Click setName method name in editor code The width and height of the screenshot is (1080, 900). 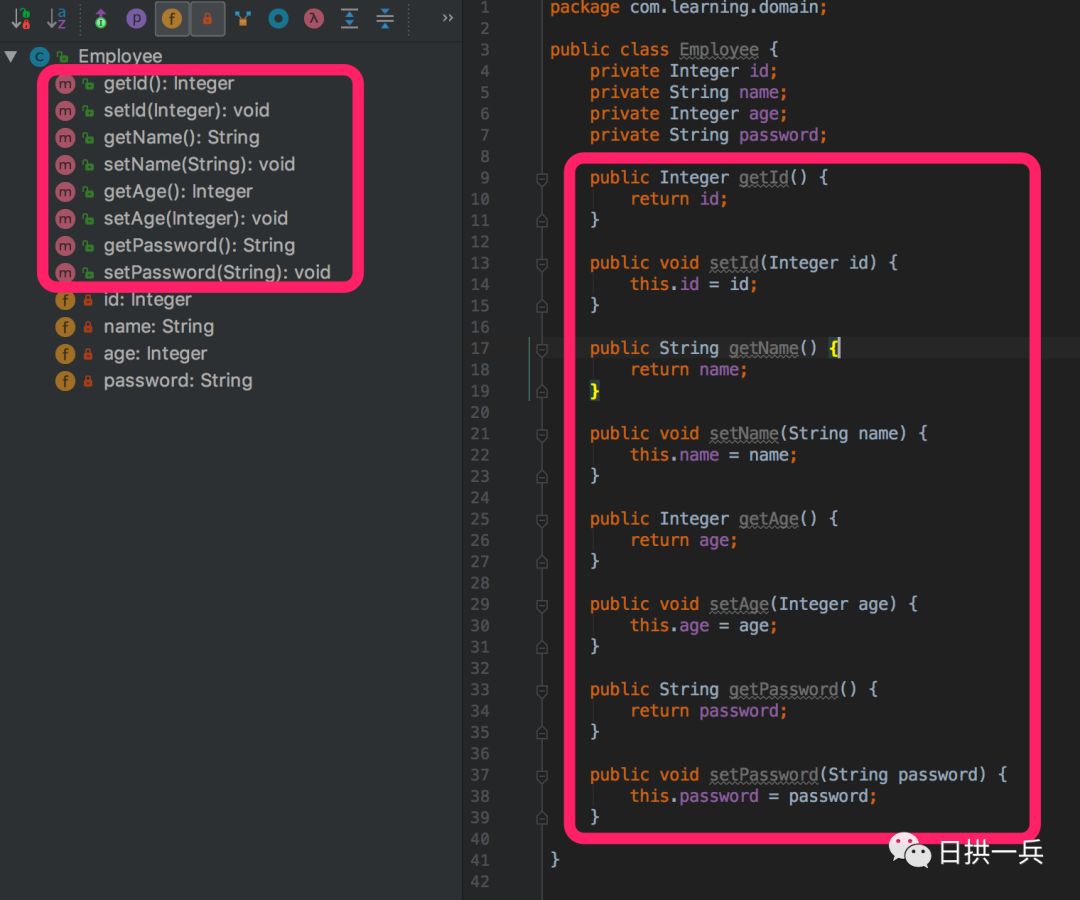tap(744, 434)
